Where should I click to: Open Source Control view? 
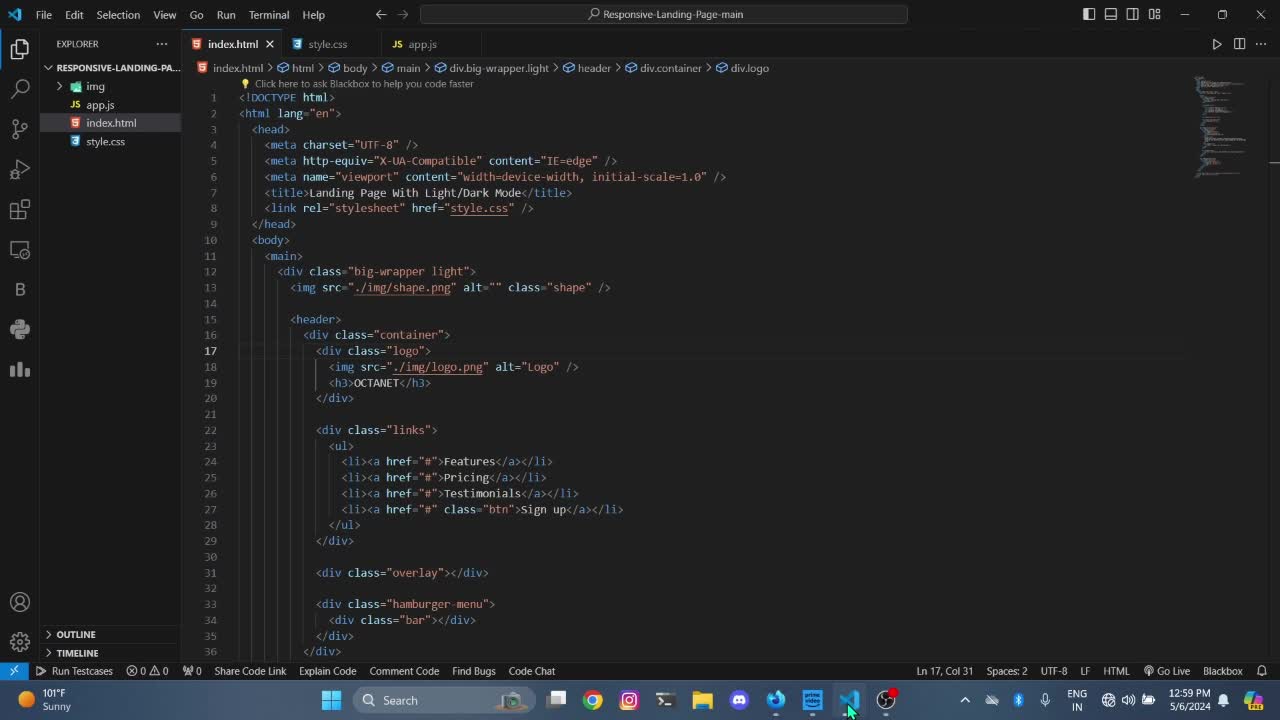pos(20,129)
